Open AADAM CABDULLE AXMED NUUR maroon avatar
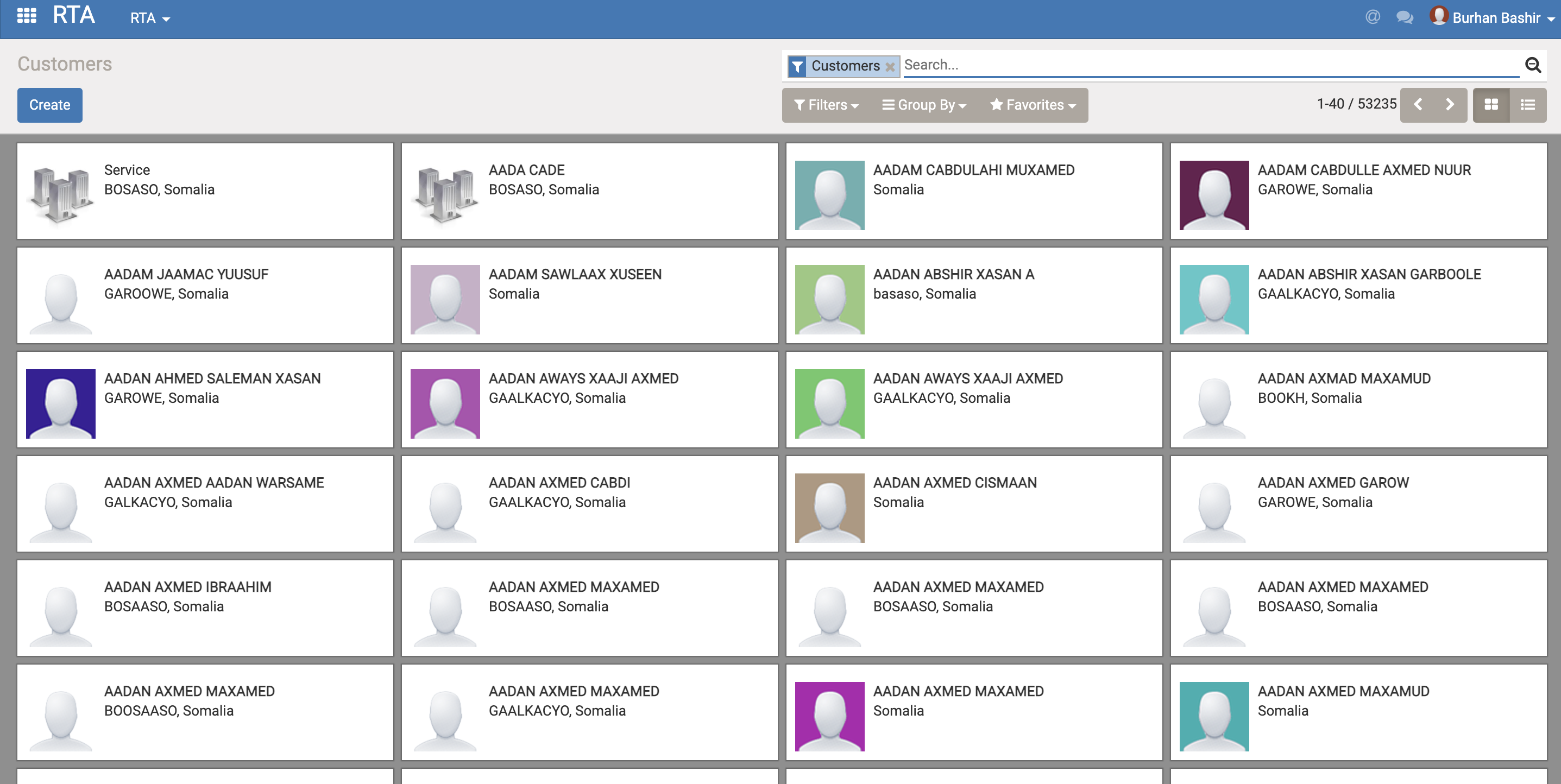The image size is (1561, 784). click(1214, 194)
